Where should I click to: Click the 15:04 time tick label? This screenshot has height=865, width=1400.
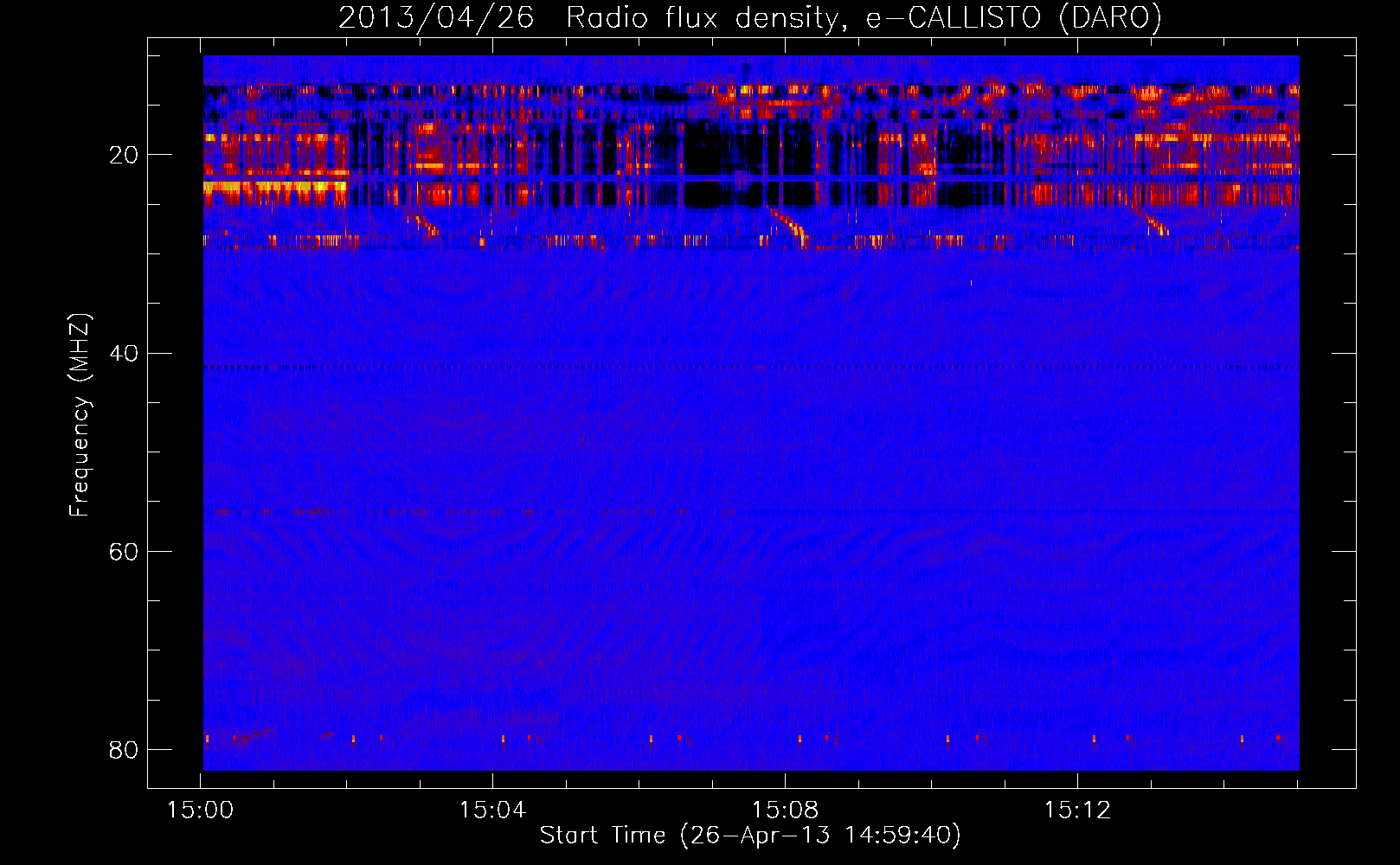tap(492, 810)
